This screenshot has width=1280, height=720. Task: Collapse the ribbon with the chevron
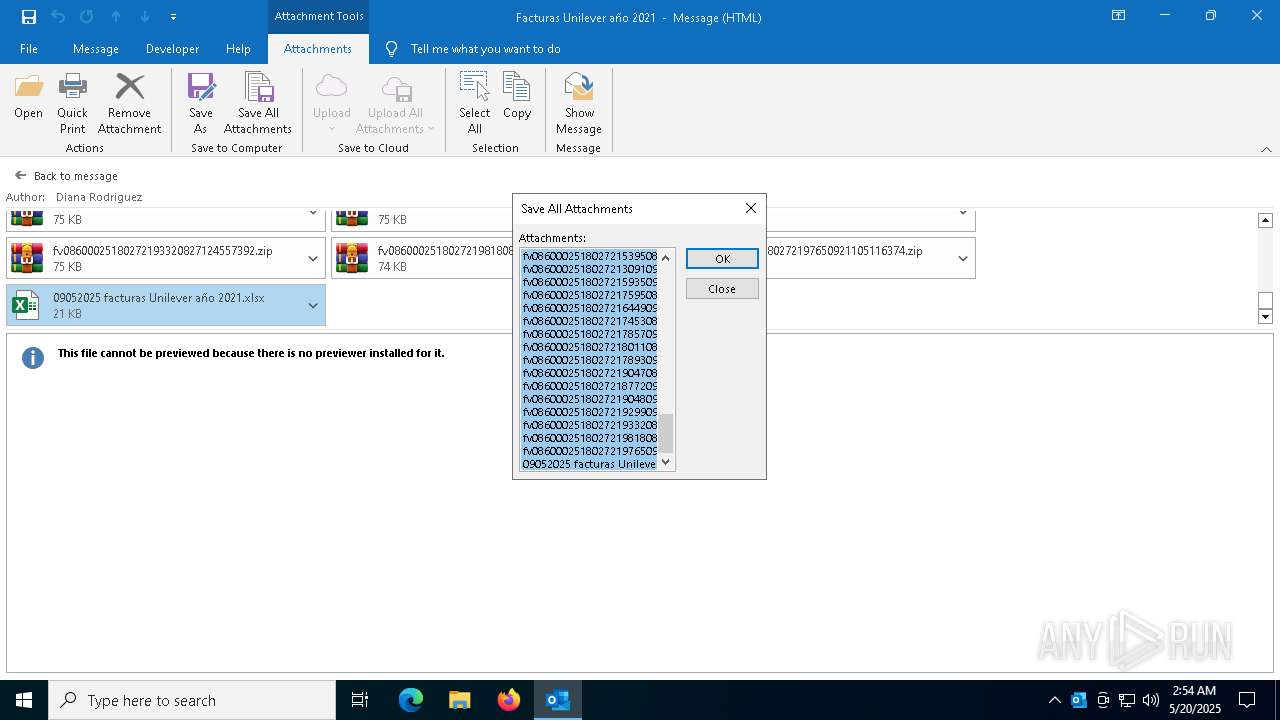click(1266, 149)
